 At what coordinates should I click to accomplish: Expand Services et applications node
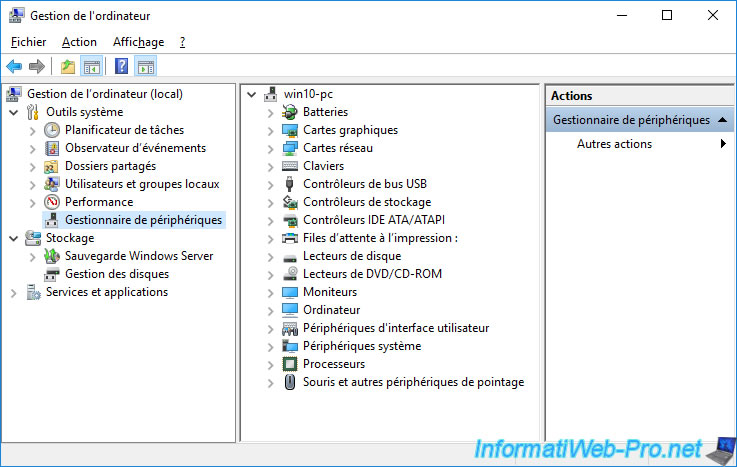point(13,292)
